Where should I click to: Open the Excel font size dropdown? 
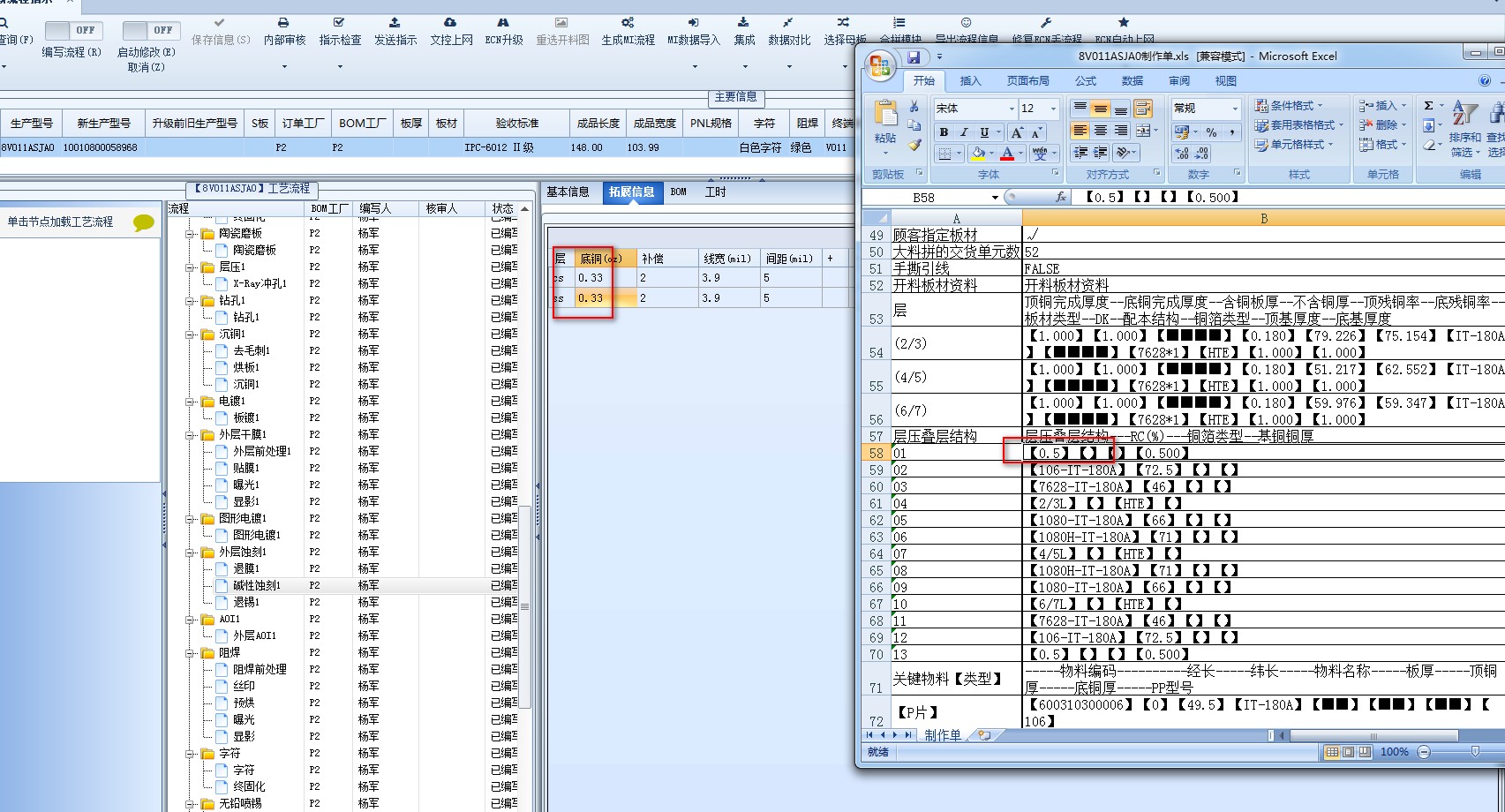click(x=1053, y=109)
